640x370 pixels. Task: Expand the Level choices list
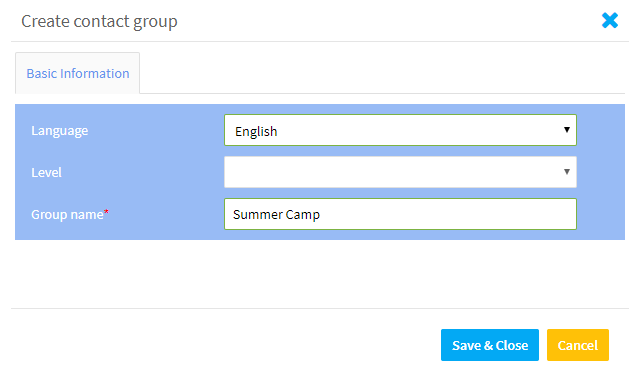click(x=400, y=172)
